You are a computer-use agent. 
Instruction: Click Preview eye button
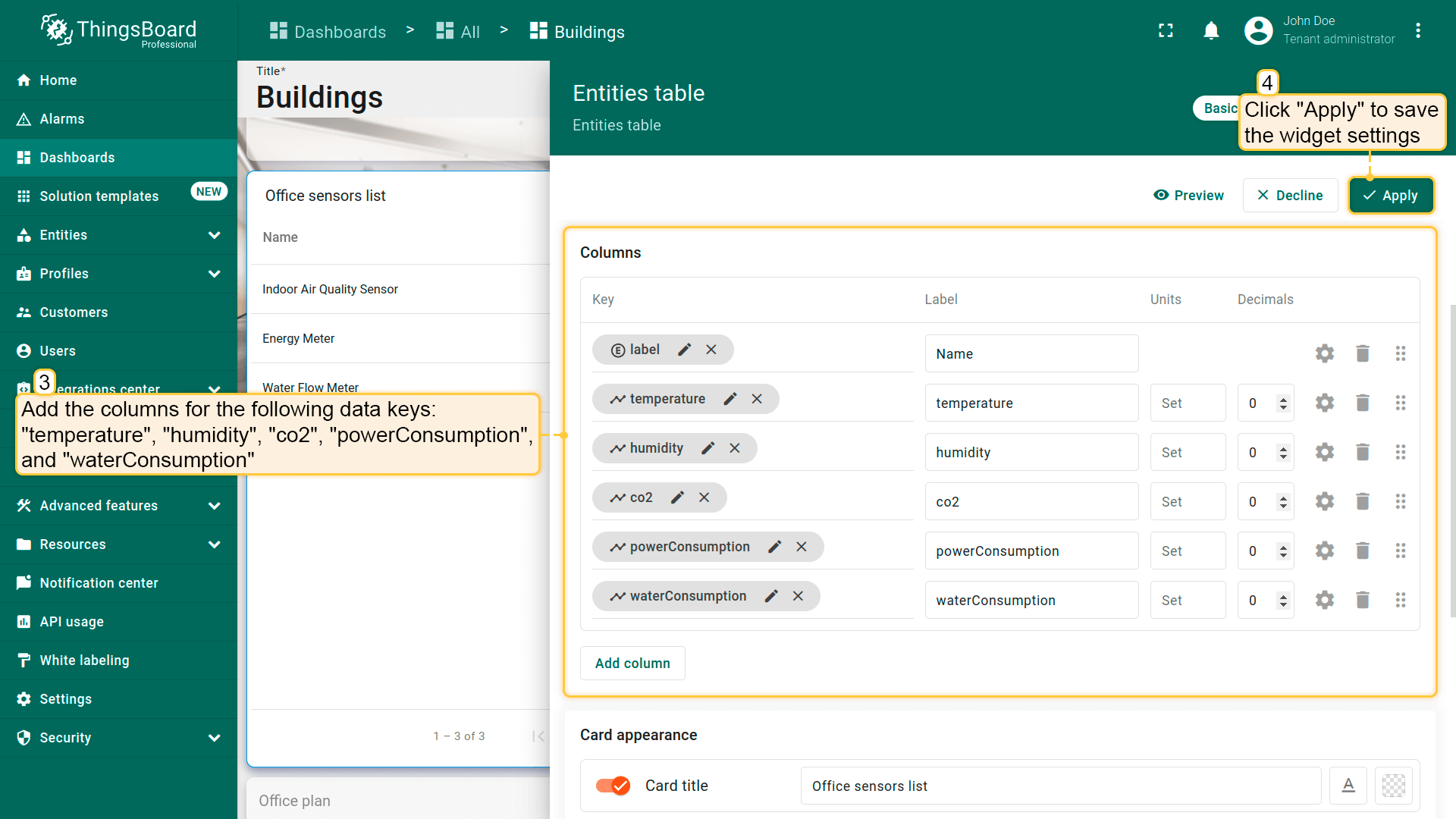(1188, 196)
